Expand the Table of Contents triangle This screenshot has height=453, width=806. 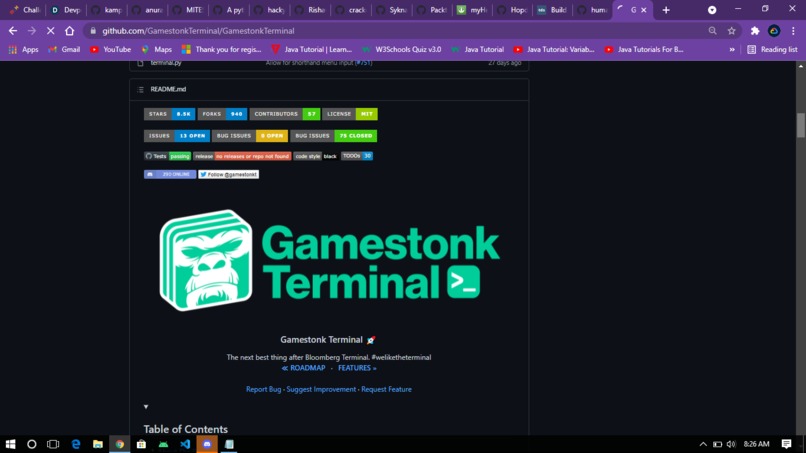[146, 407]
